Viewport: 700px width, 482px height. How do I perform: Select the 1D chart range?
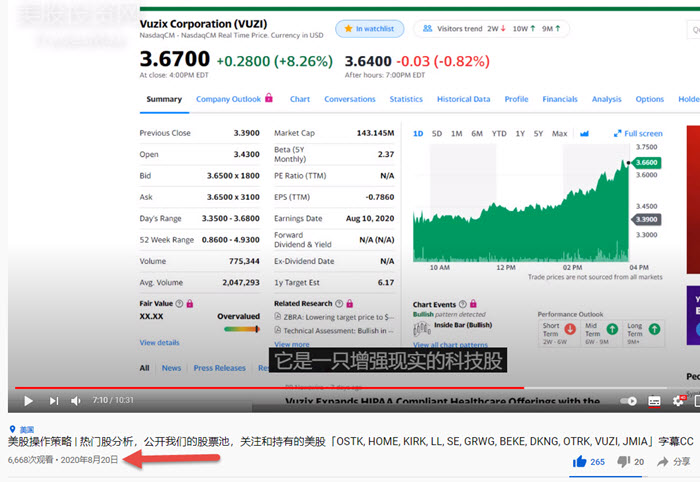418,133
